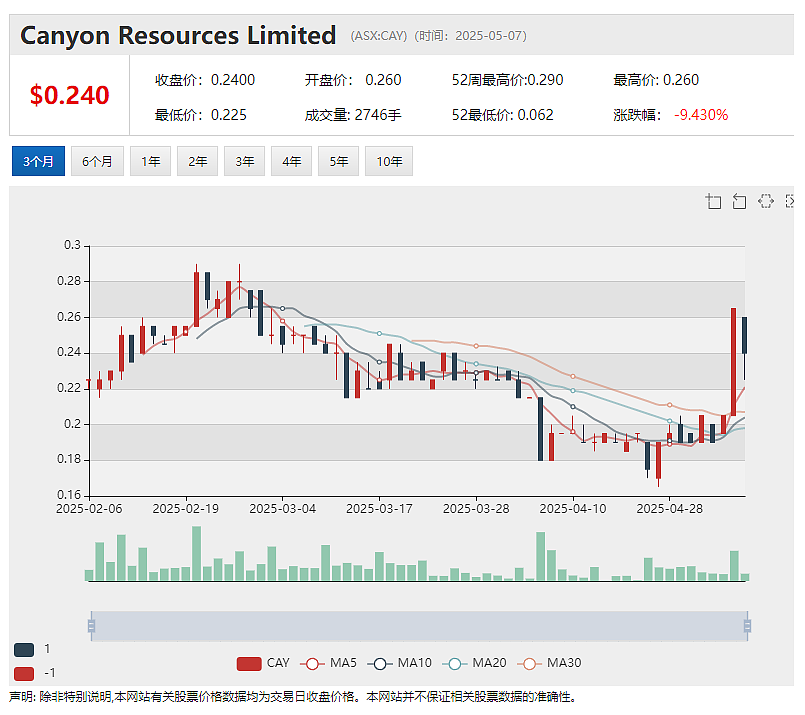Click the data zoom range bar

coord(419,626)
